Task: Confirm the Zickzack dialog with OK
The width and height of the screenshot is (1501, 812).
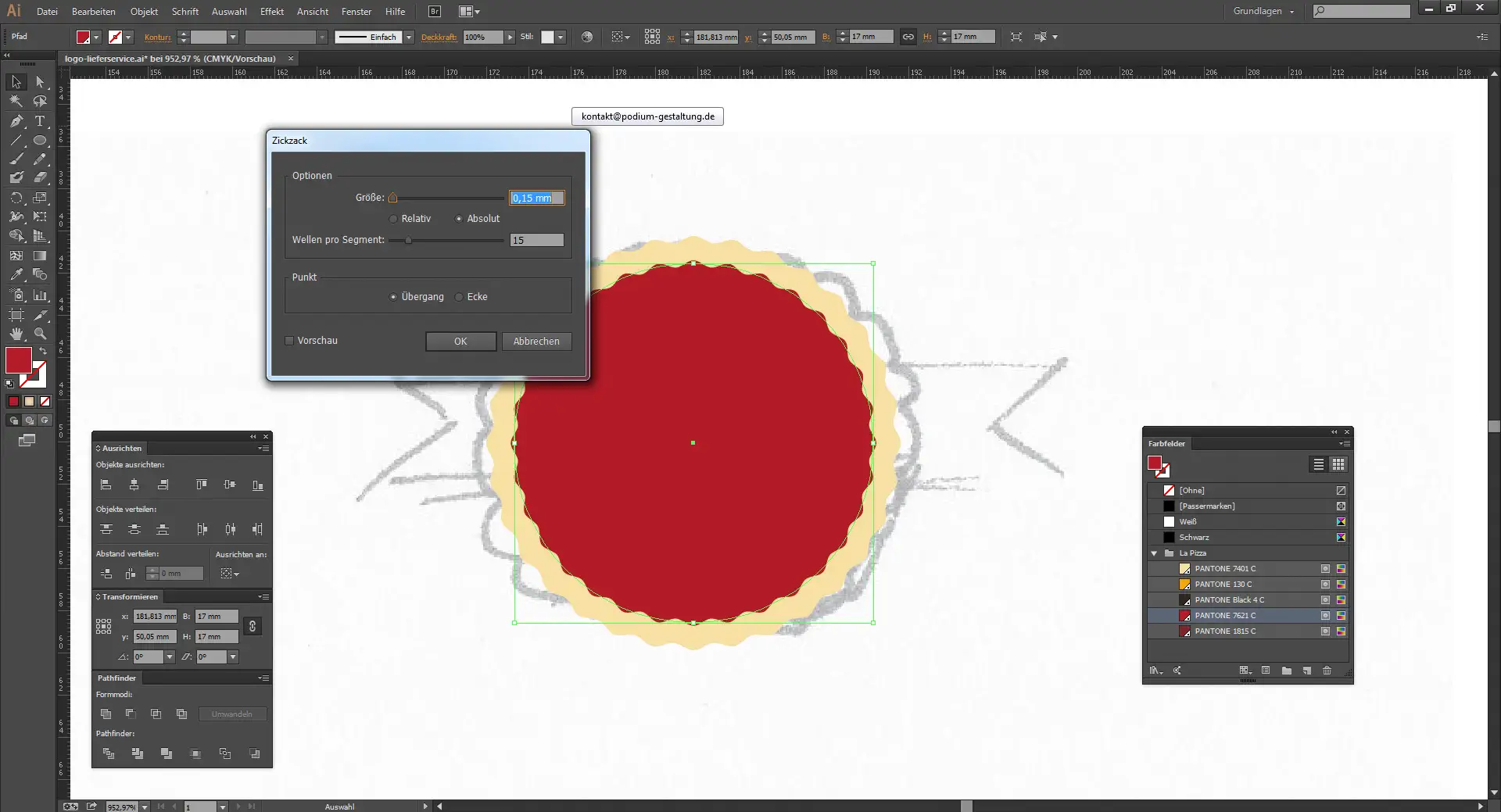Action: tap(460, 341)
